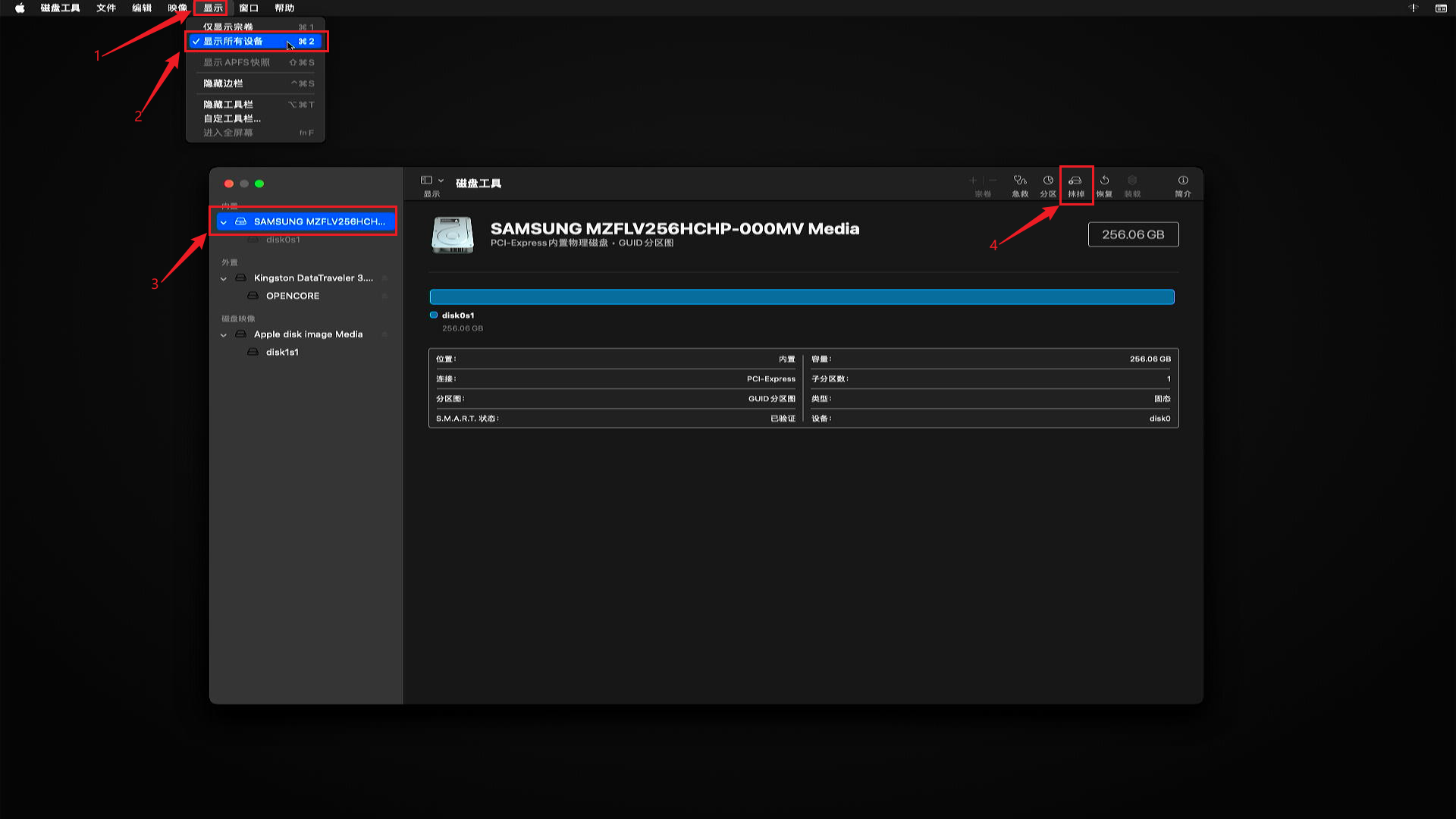
Task: Collapse the SAMSUNG MZFLV256HCH disk tree
Action: 224,222
